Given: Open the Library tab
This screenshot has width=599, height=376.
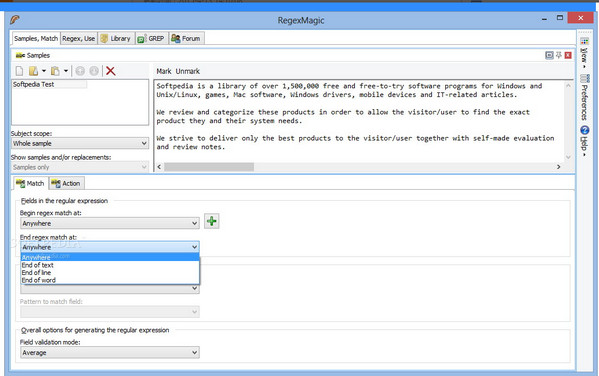Looking at the screenshot, I should (116, 38).
